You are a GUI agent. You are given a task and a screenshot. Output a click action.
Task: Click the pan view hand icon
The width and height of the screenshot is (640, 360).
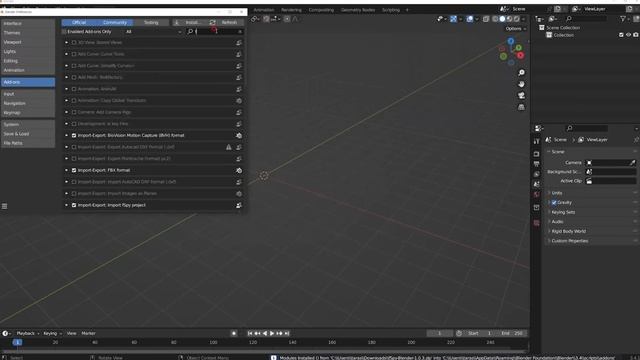coord(521,84)
